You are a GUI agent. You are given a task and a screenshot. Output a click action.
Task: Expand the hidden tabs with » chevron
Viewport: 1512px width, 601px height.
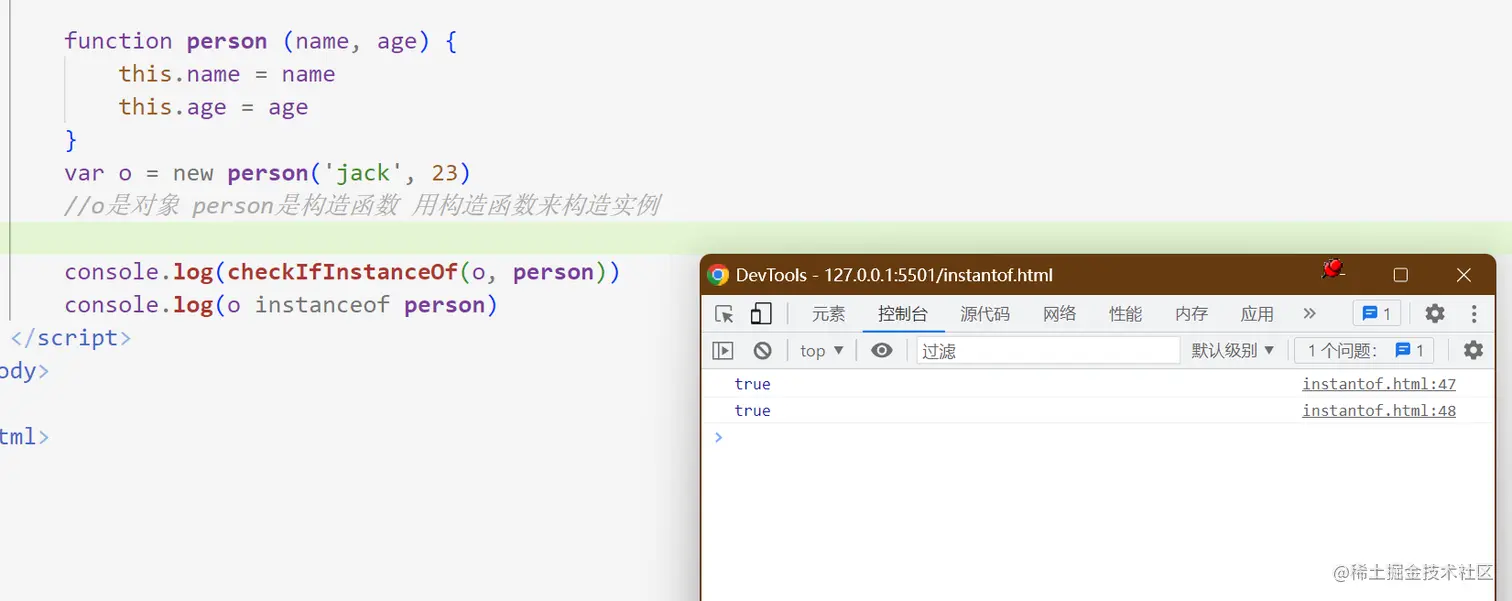(1310, 314)
